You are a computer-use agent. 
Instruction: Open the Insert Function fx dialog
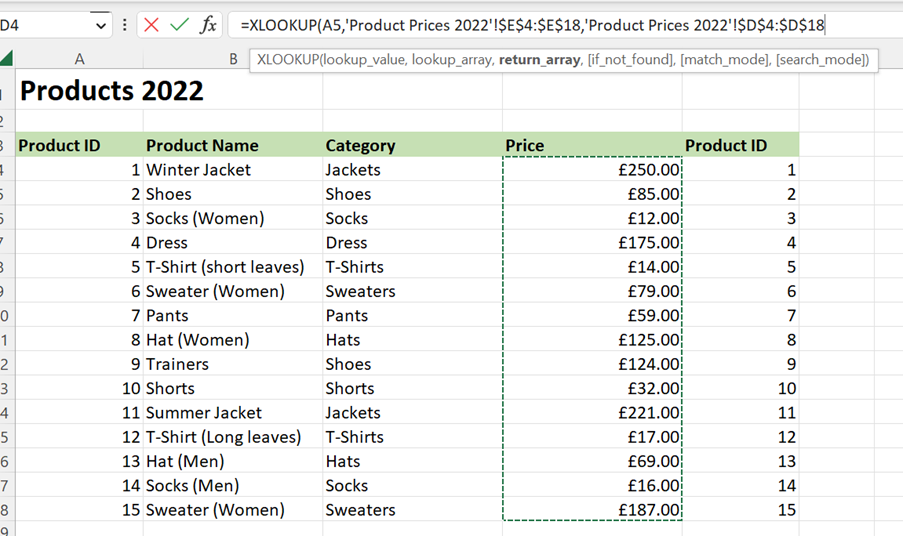click(x=208, y=25)
